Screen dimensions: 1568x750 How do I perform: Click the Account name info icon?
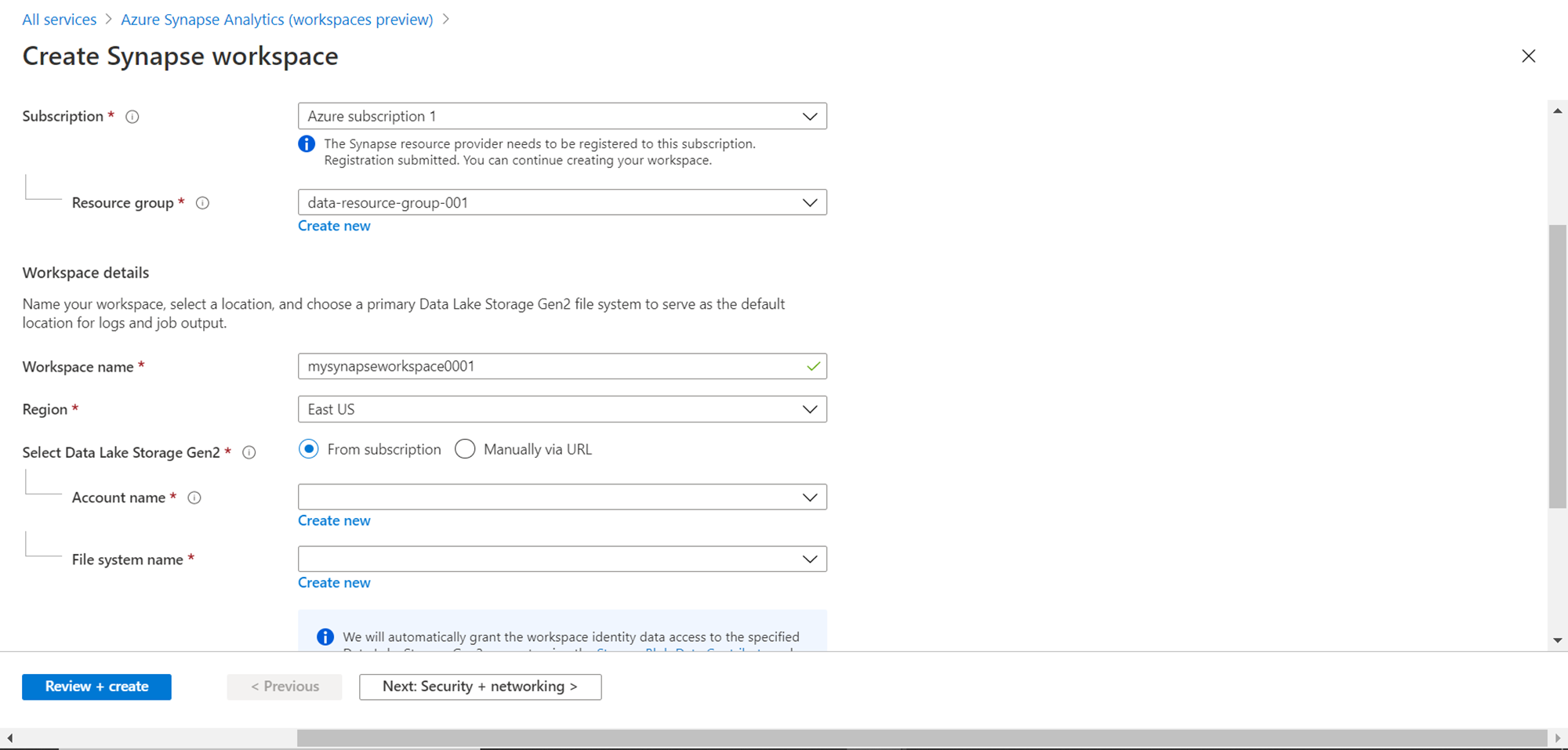click(x=194, y=498)
